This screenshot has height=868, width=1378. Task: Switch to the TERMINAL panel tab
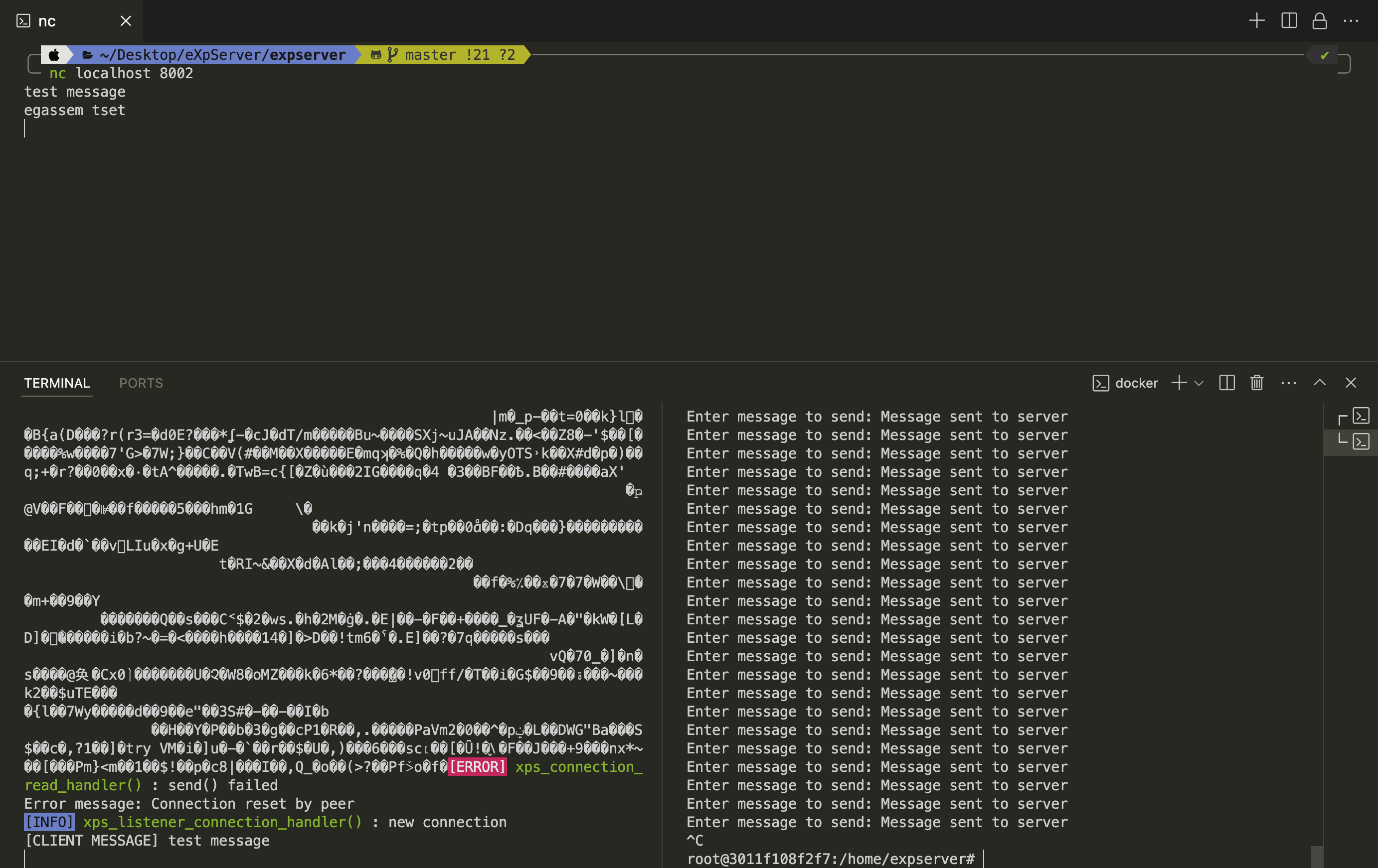57,383
